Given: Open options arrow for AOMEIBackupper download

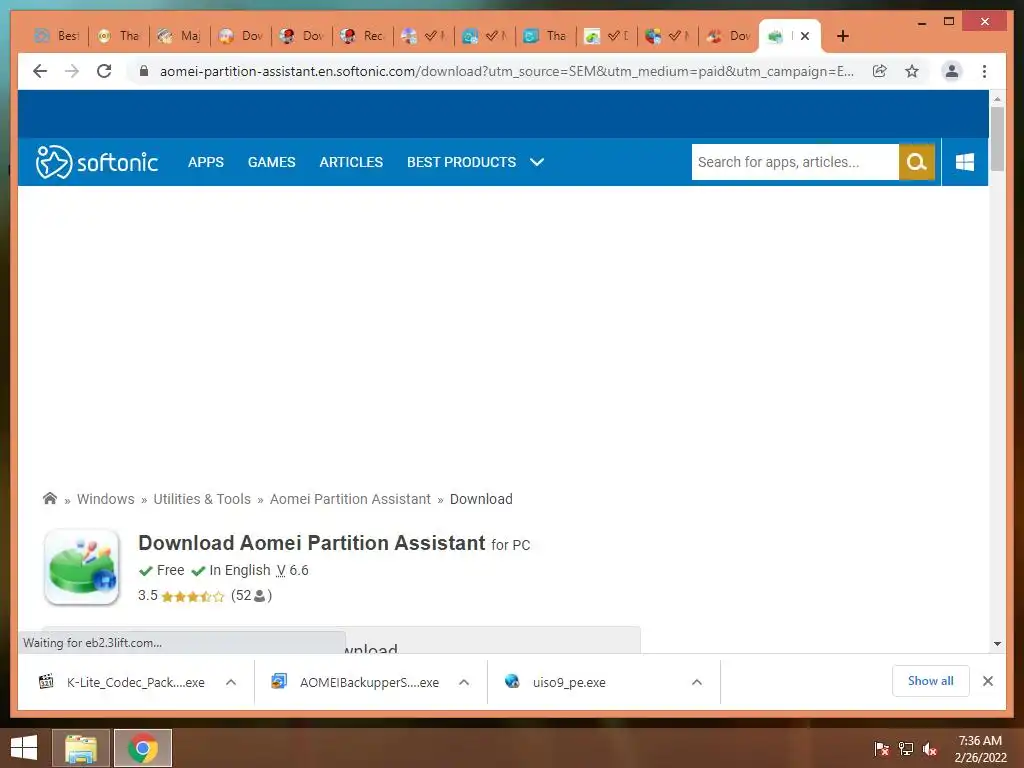Looking at the screenshot, I should (x=464, y=682).
